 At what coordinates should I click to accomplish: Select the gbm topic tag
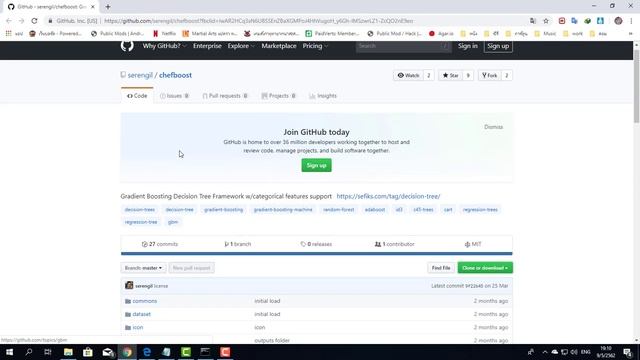tap(173, 222)
